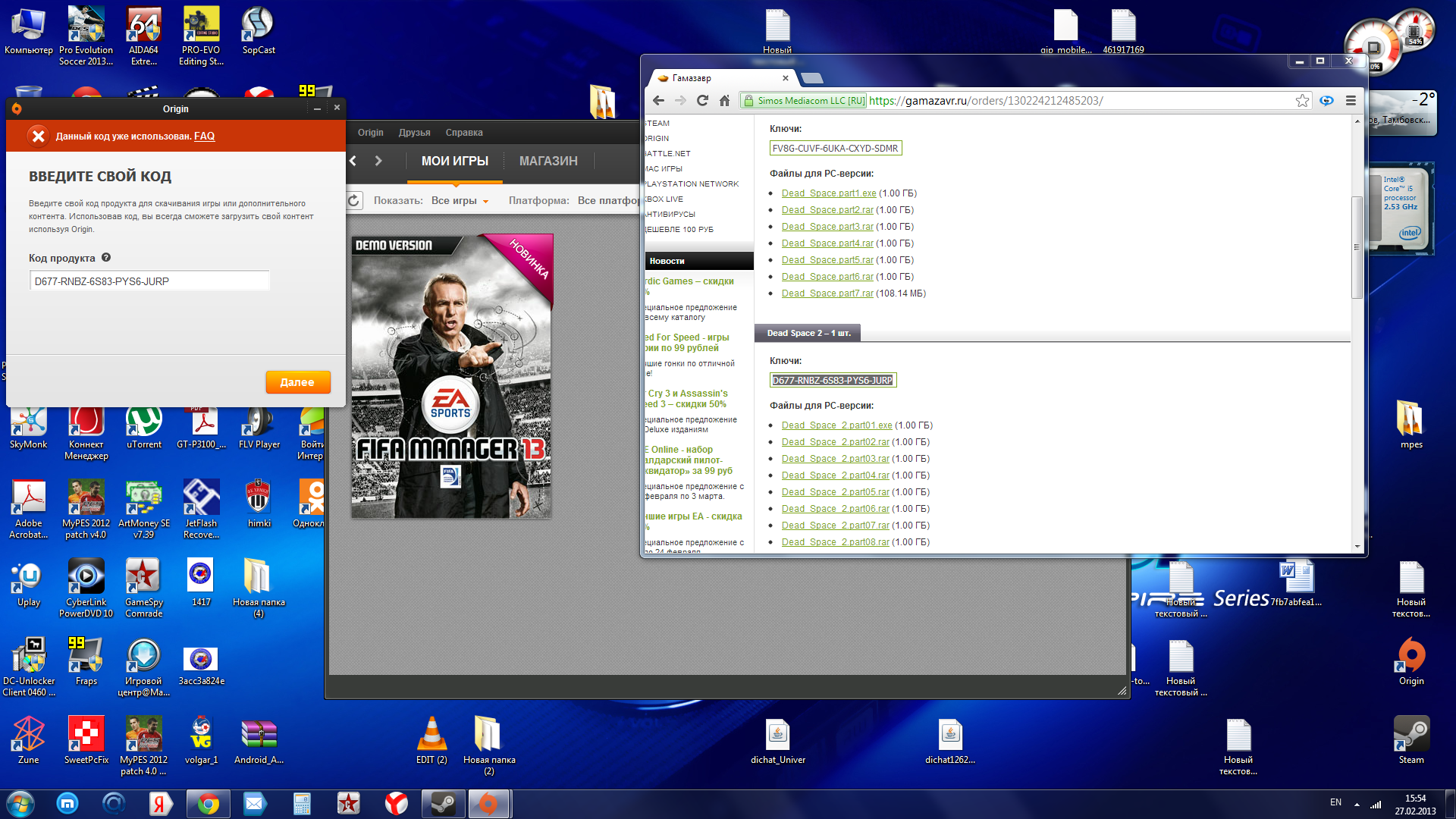Open Chrome's main menu icon

pos(1351,101)
